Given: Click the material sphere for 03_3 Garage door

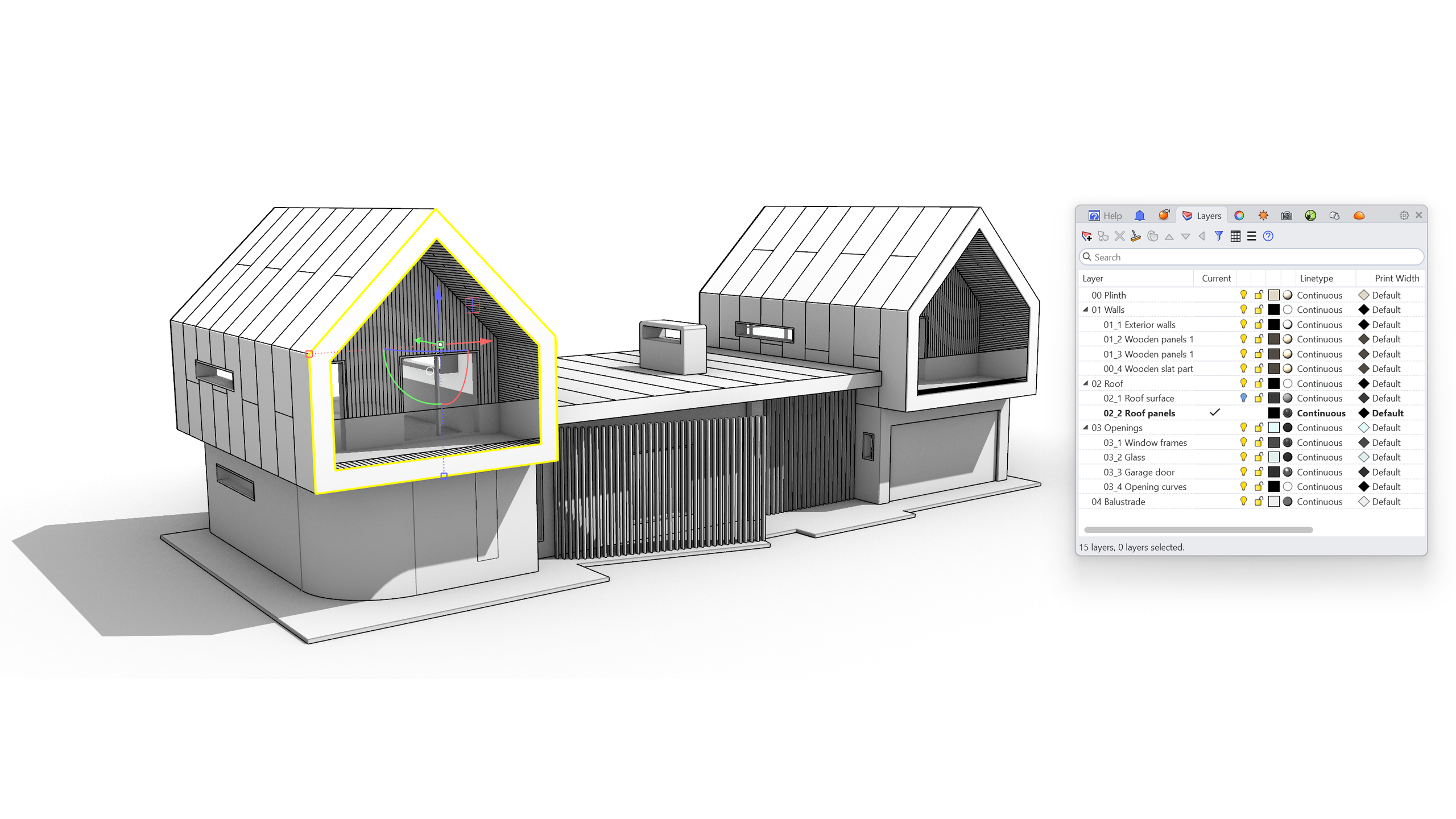Looking at the screenshot, I should [1288, 472].
